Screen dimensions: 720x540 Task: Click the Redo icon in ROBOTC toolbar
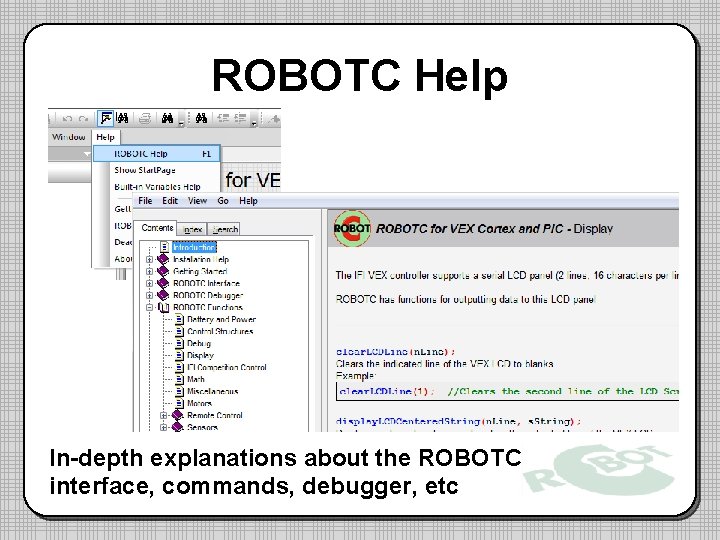(x=83, y=119)
